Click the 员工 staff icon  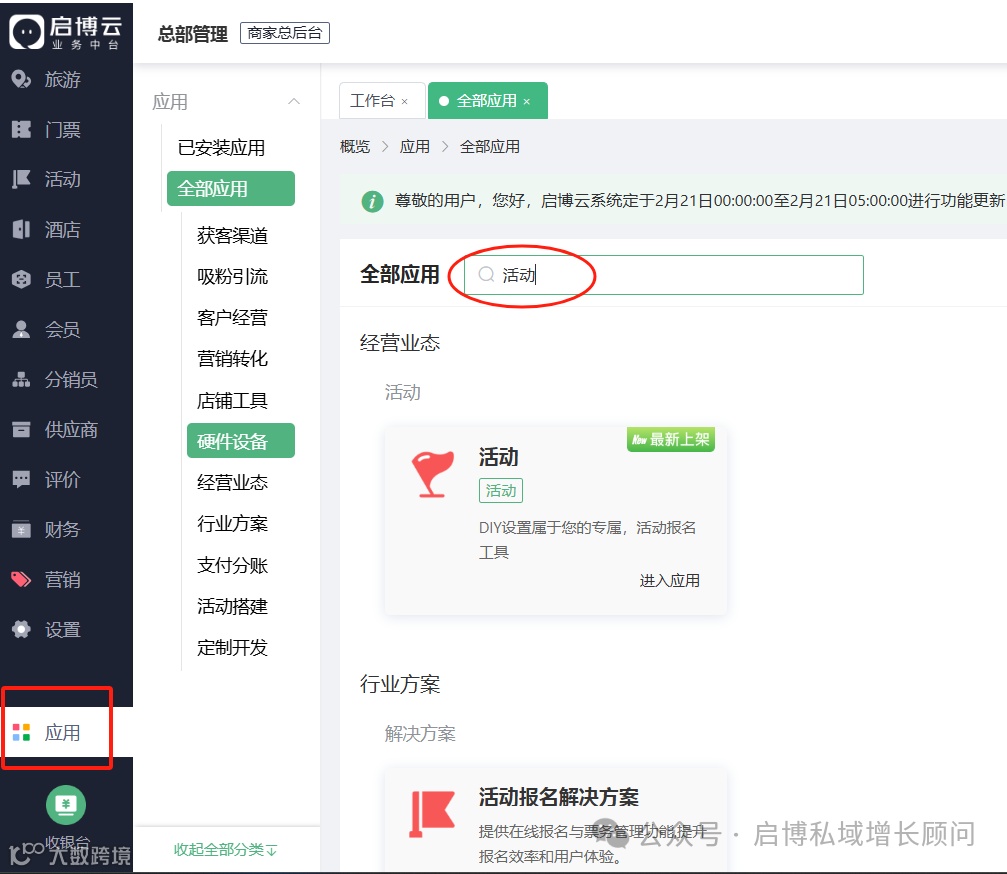coord(21,279)
